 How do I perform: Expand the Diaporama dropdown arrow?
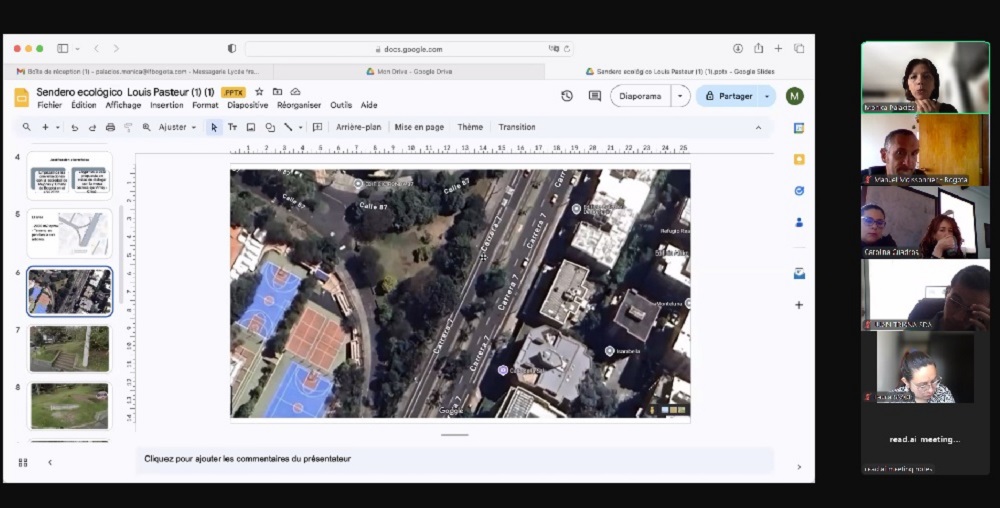point(681,96)
